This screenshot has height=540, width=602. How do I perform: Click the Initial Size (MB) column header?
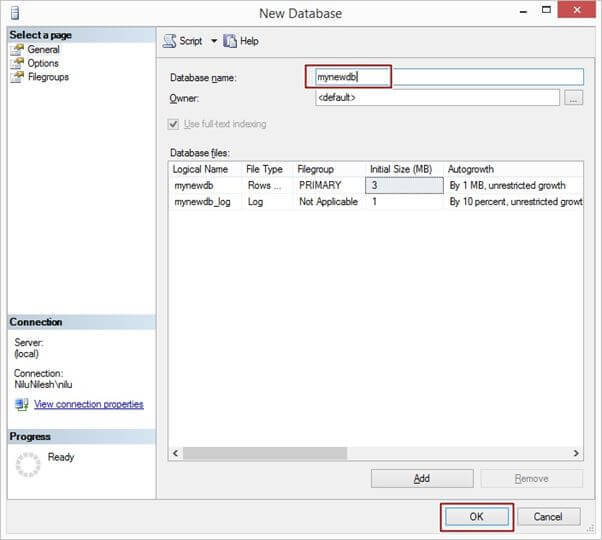click(404, 169)
